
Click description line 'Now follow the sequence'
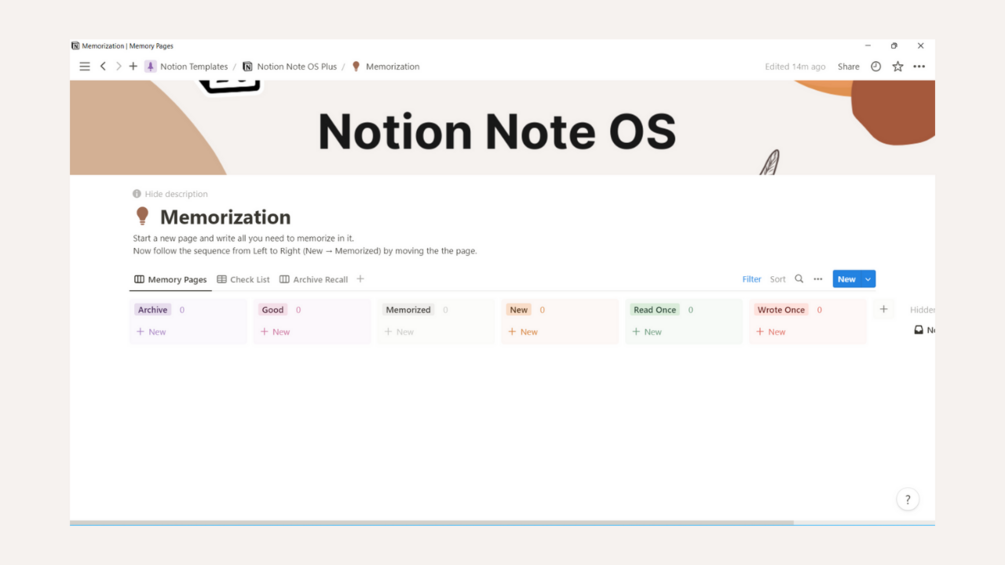pos(305,251)
